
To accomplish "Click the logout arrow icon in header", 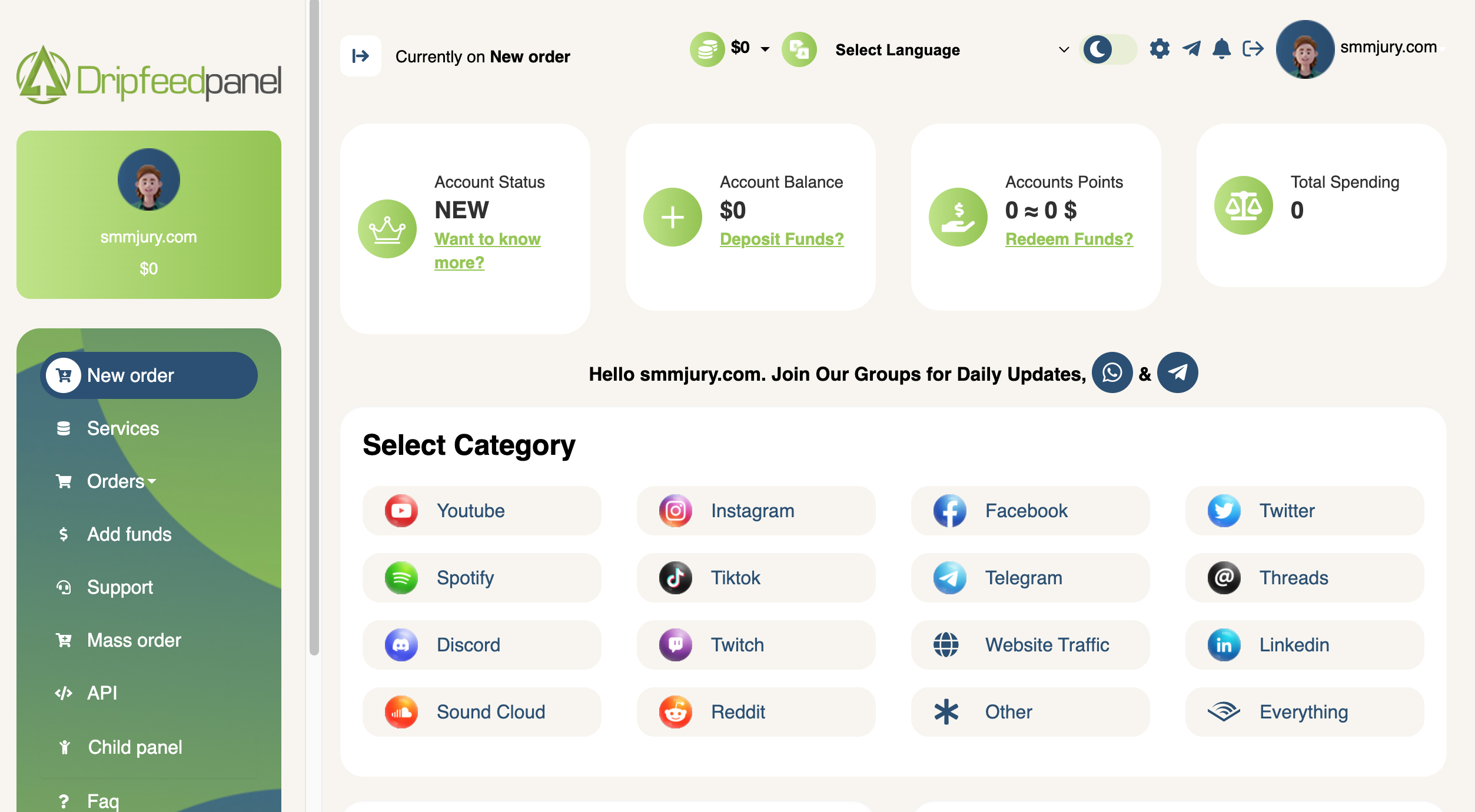I will [1253, 49].
